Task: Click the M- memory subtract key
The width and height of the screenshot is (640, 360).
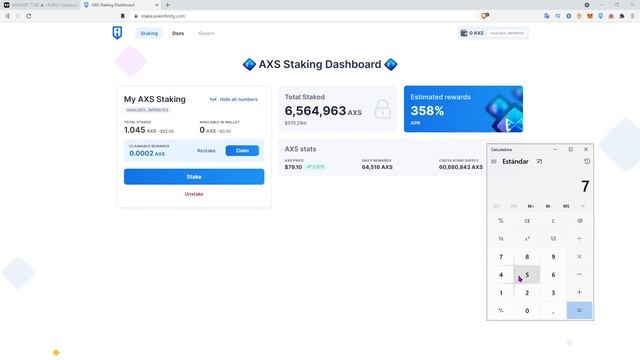Action: (548, 206)
